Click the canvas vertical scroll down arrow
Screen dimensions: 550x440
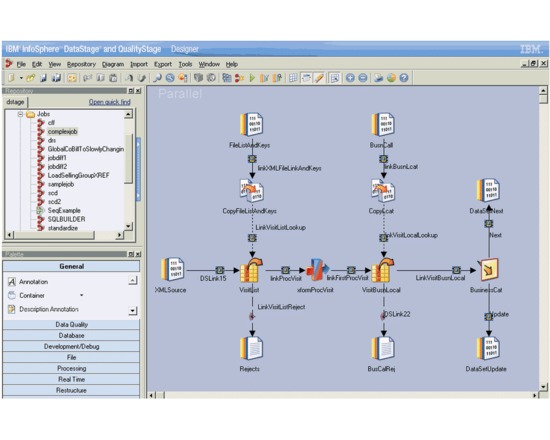click(543, 387)
